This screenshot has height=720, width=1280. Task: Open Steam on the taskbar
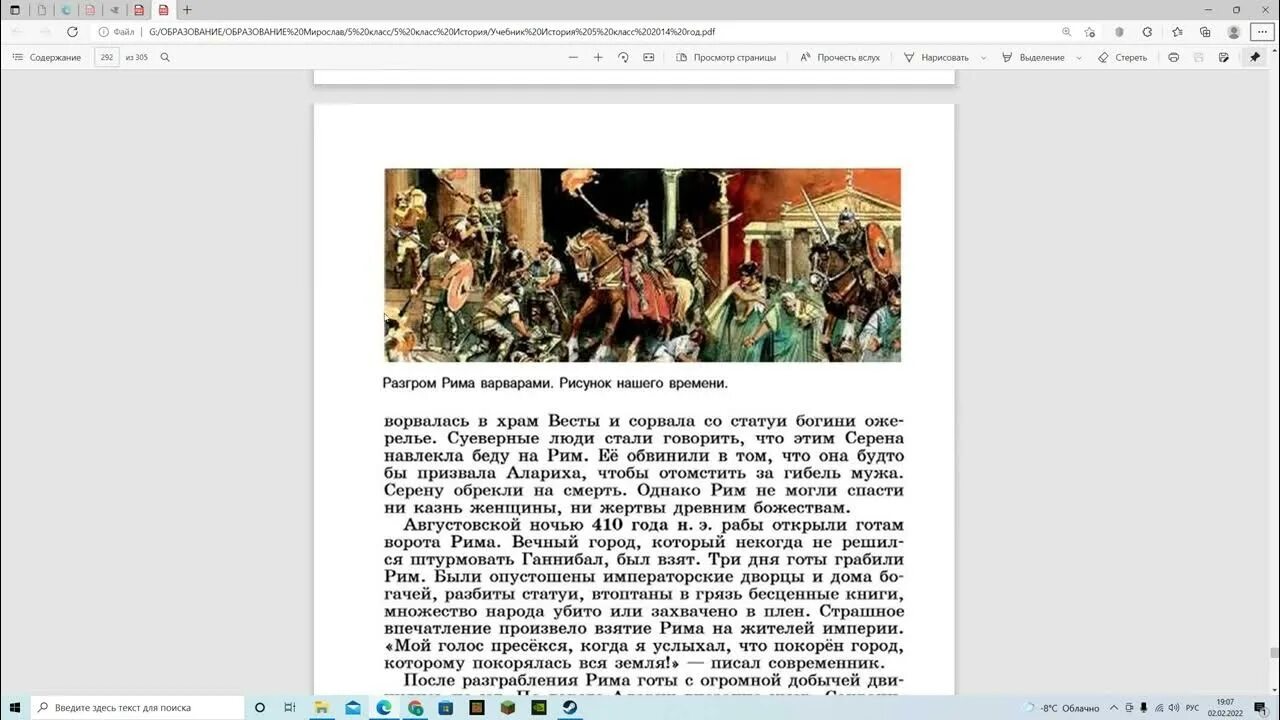[x=569, y=707]
